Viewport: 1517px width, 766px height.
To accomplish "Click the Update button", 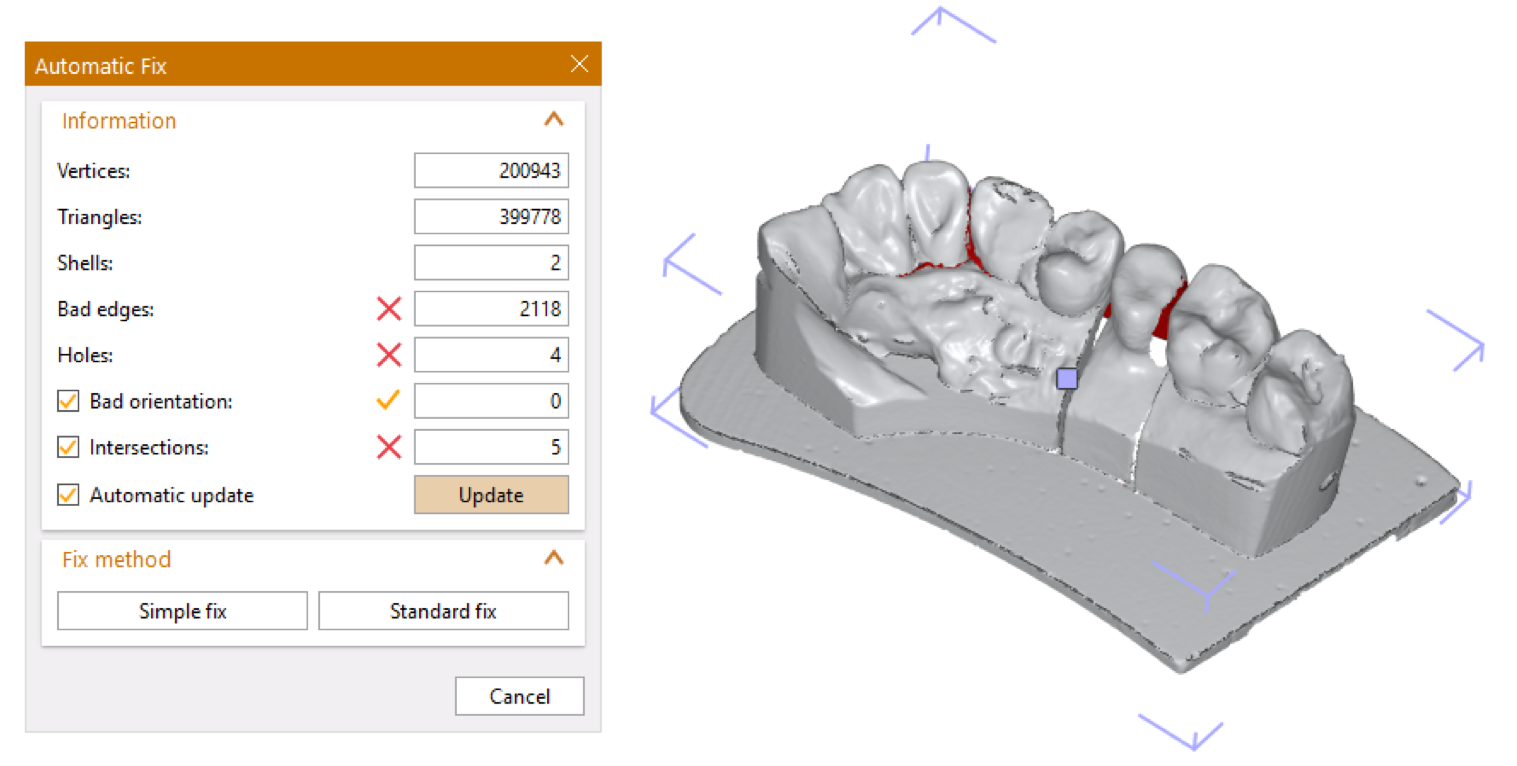I will click(491, 495).
